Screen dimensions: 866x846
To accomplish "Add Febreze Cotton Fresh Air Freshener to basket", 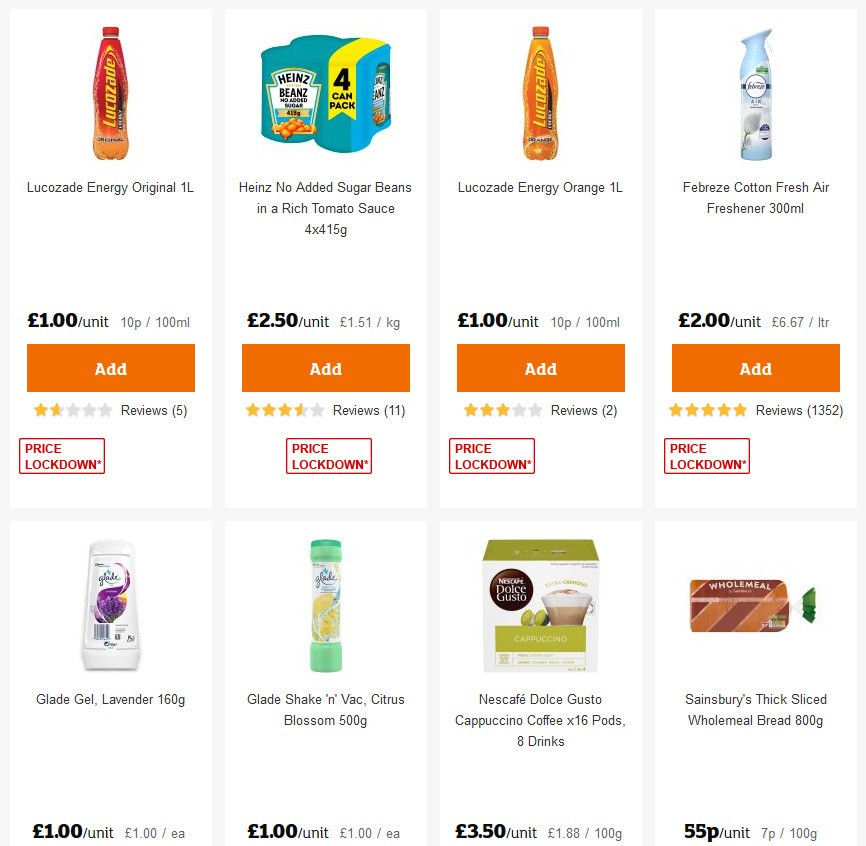I will 755,368.
